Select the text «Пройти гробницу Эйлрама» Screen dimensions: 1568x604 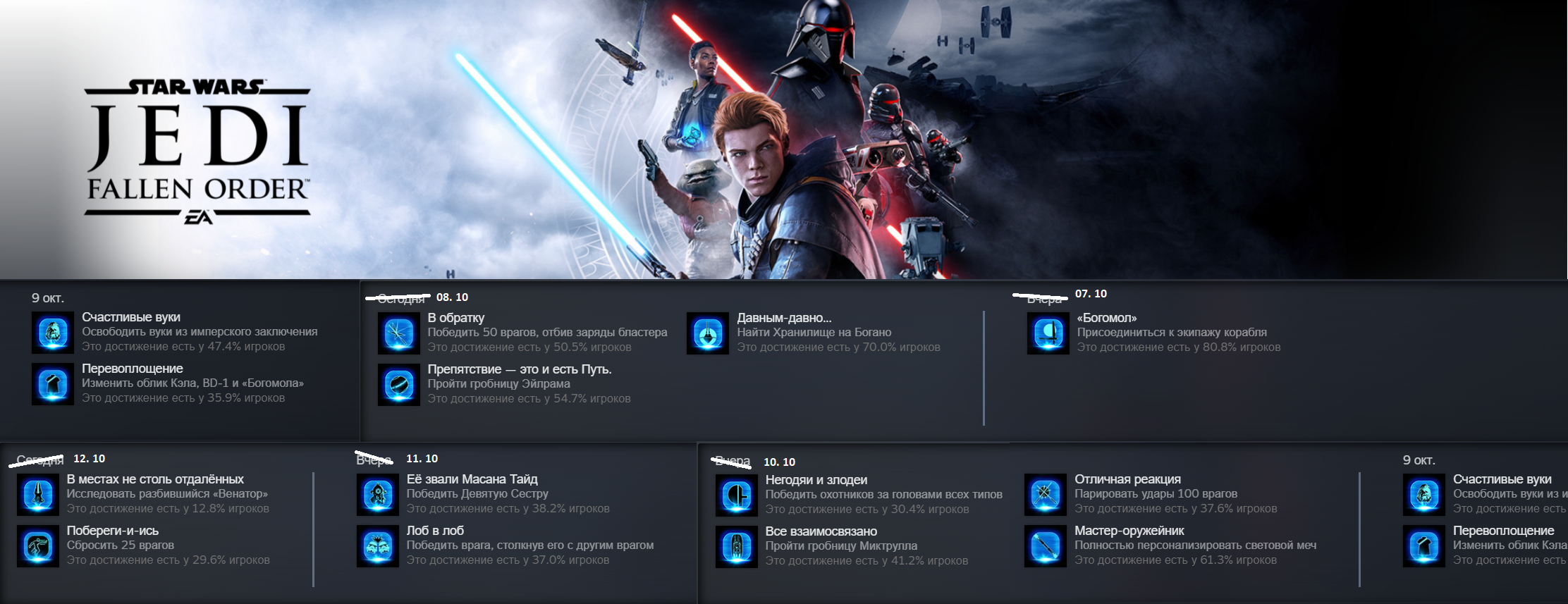point(499,384)
